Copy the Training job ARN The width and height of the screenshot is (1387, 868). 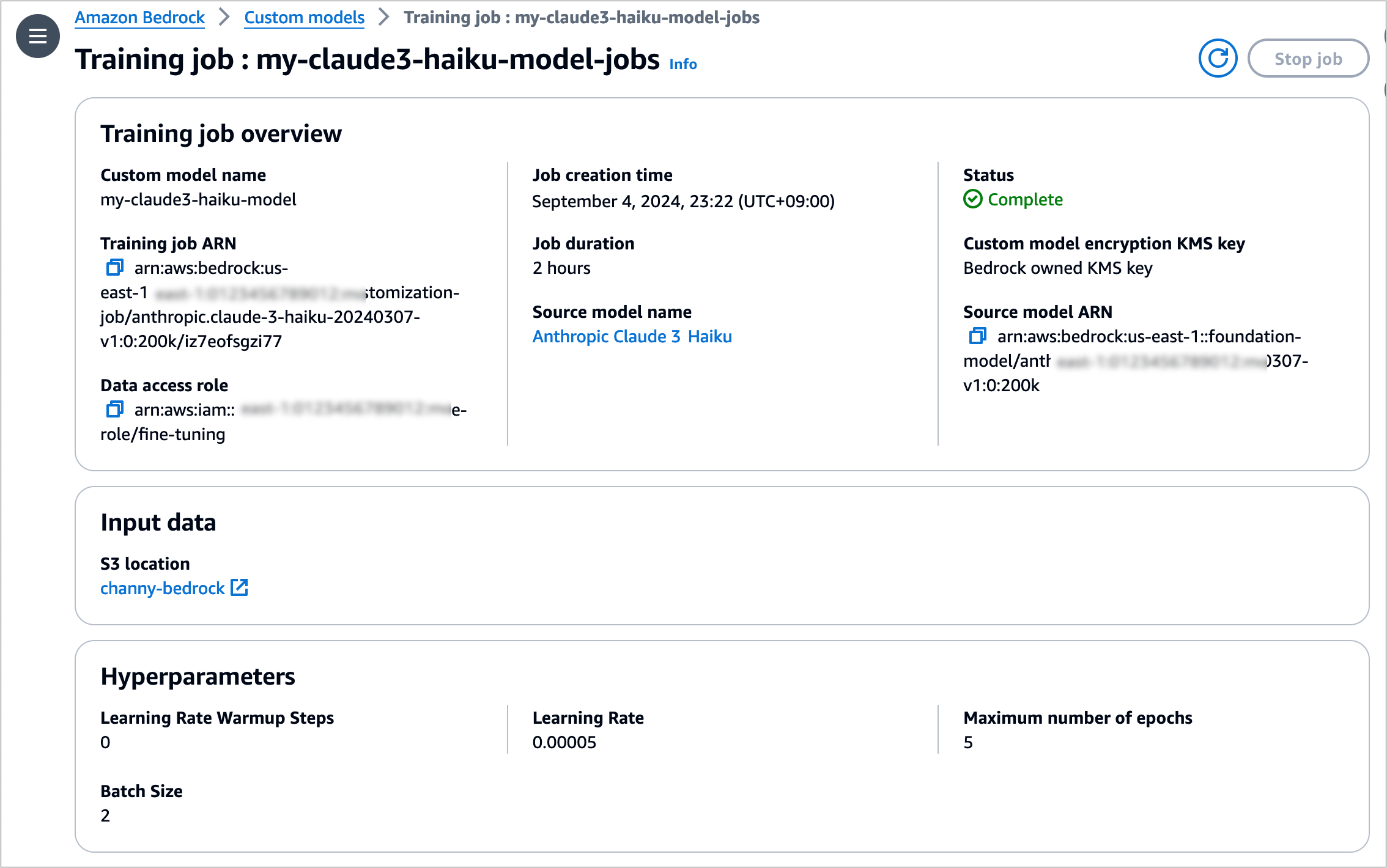click(114, 268)
